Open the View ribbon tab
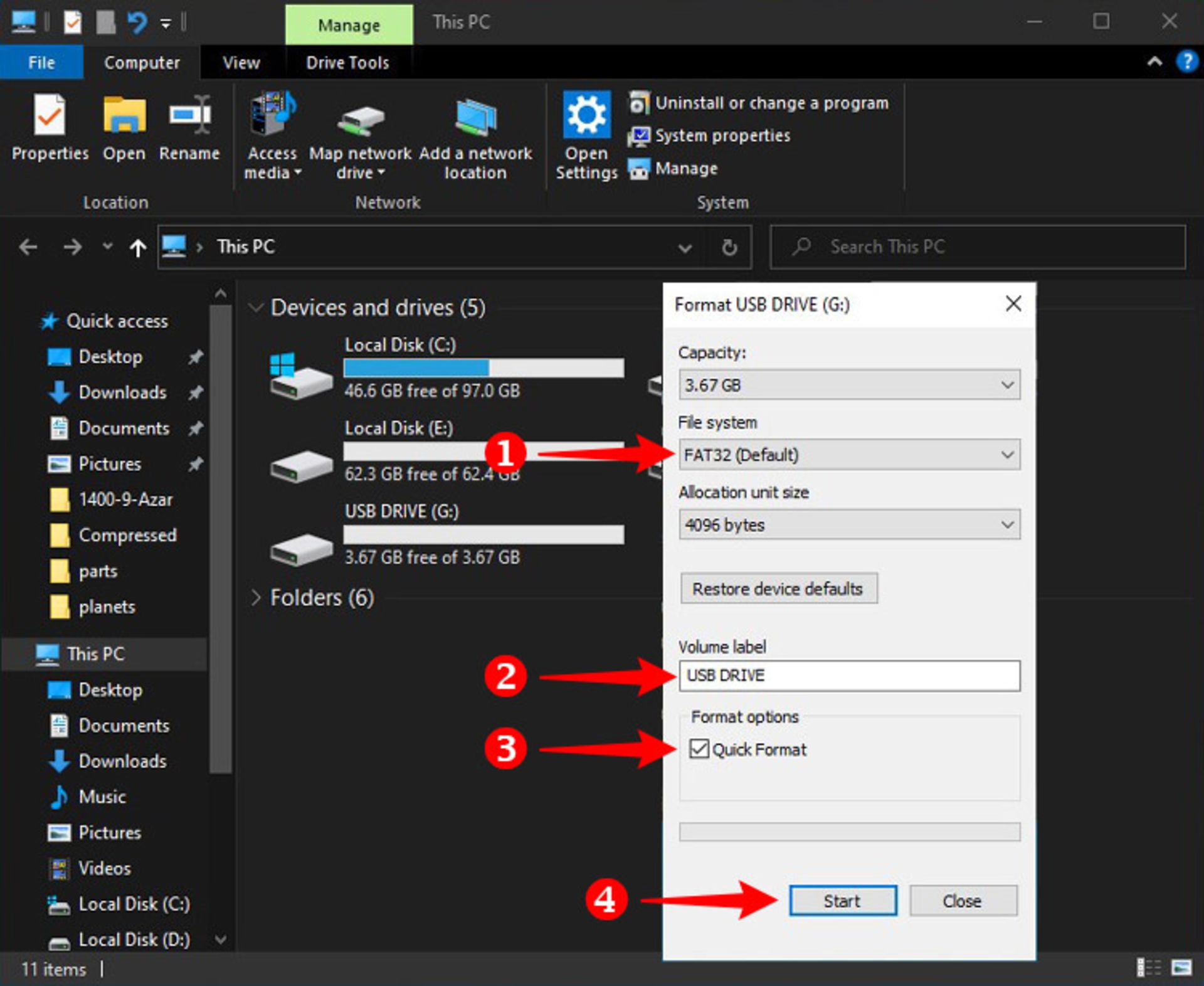Screen dimensions: 1204x986 241,63
